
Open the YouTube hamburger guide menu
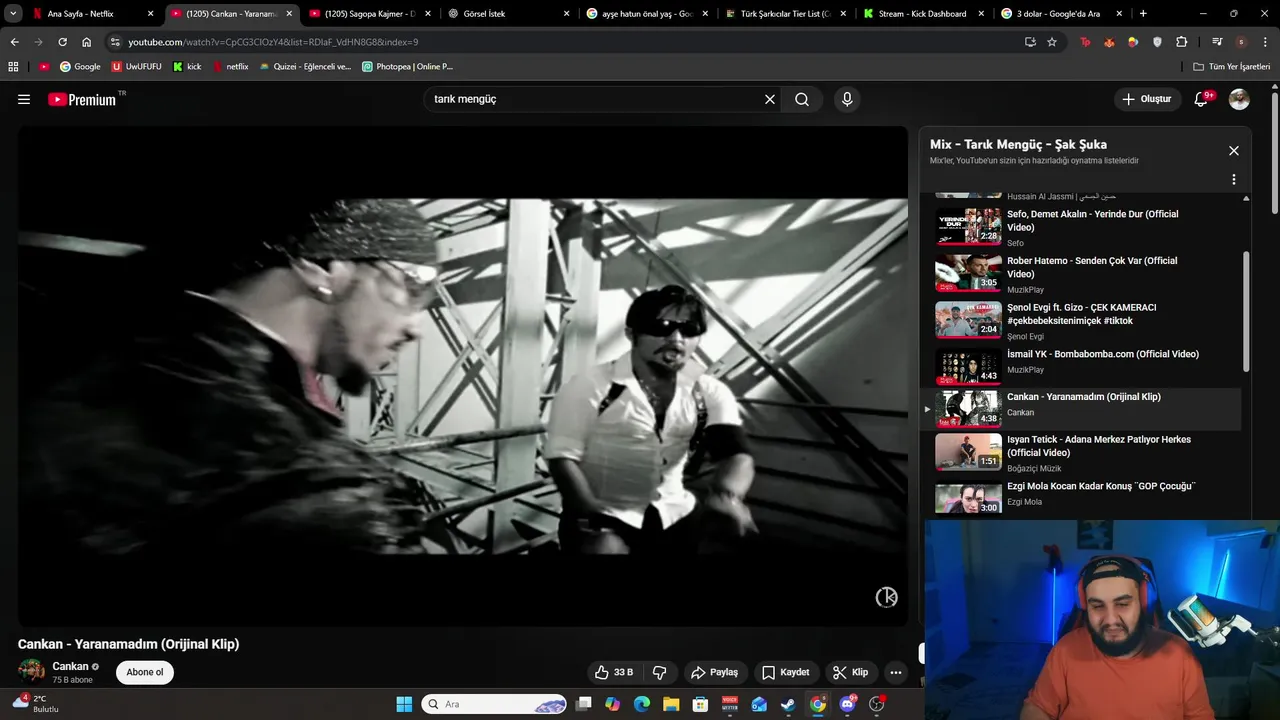click(x=24, y=99)
